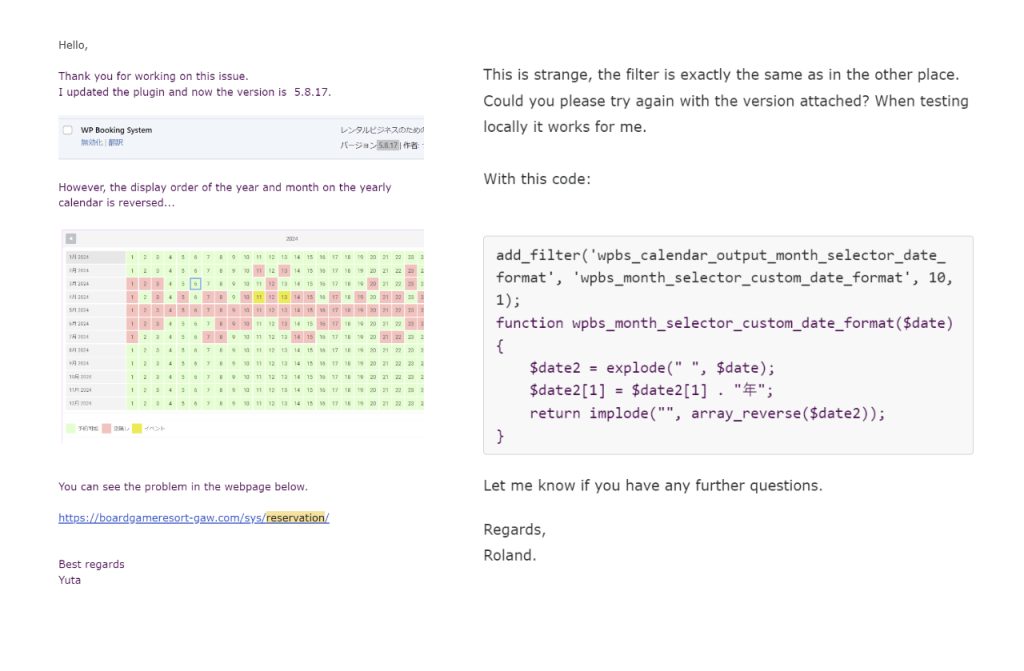Select the 1月 2024 row label
This screenshot has height=671, width=1024.
[79, 257]
